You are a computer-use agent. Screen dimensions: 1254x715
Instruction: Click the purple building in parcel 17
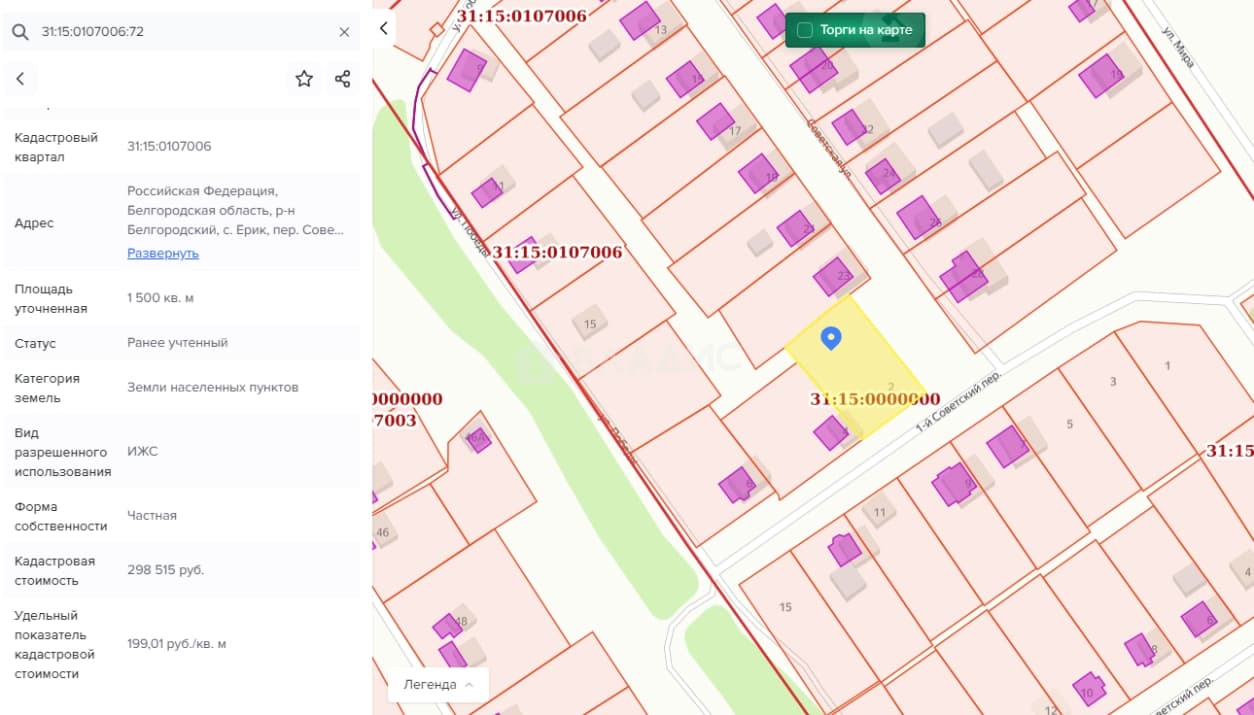click(x=715, y=121)
